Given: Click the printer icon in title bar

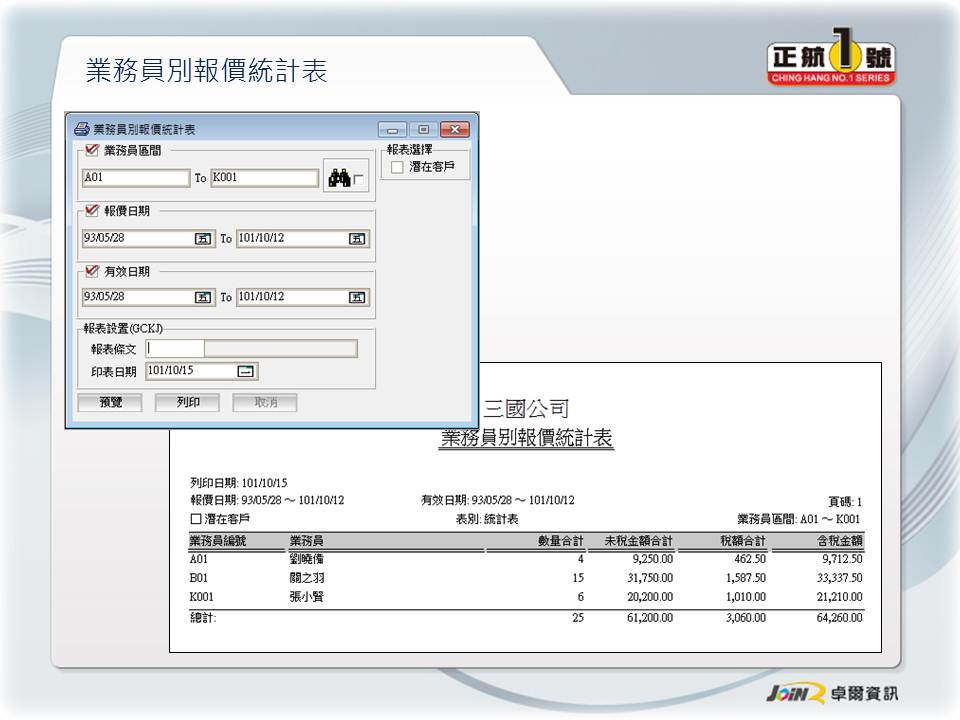Looking at the screenshot, I should coord(81,129).
